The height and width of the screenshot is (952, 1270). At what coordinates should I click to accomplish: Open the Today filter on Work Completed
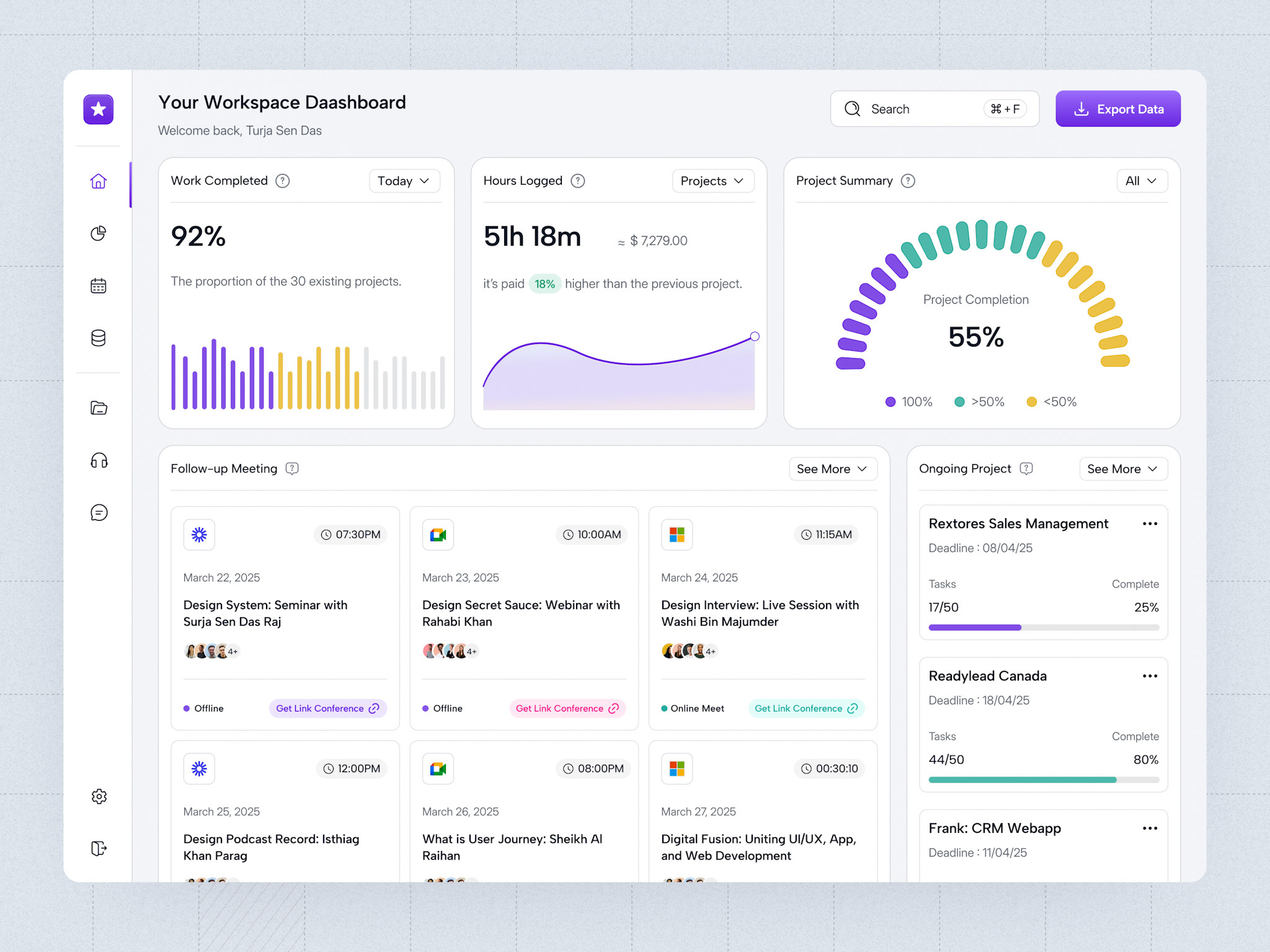click(x=404, y=181)
